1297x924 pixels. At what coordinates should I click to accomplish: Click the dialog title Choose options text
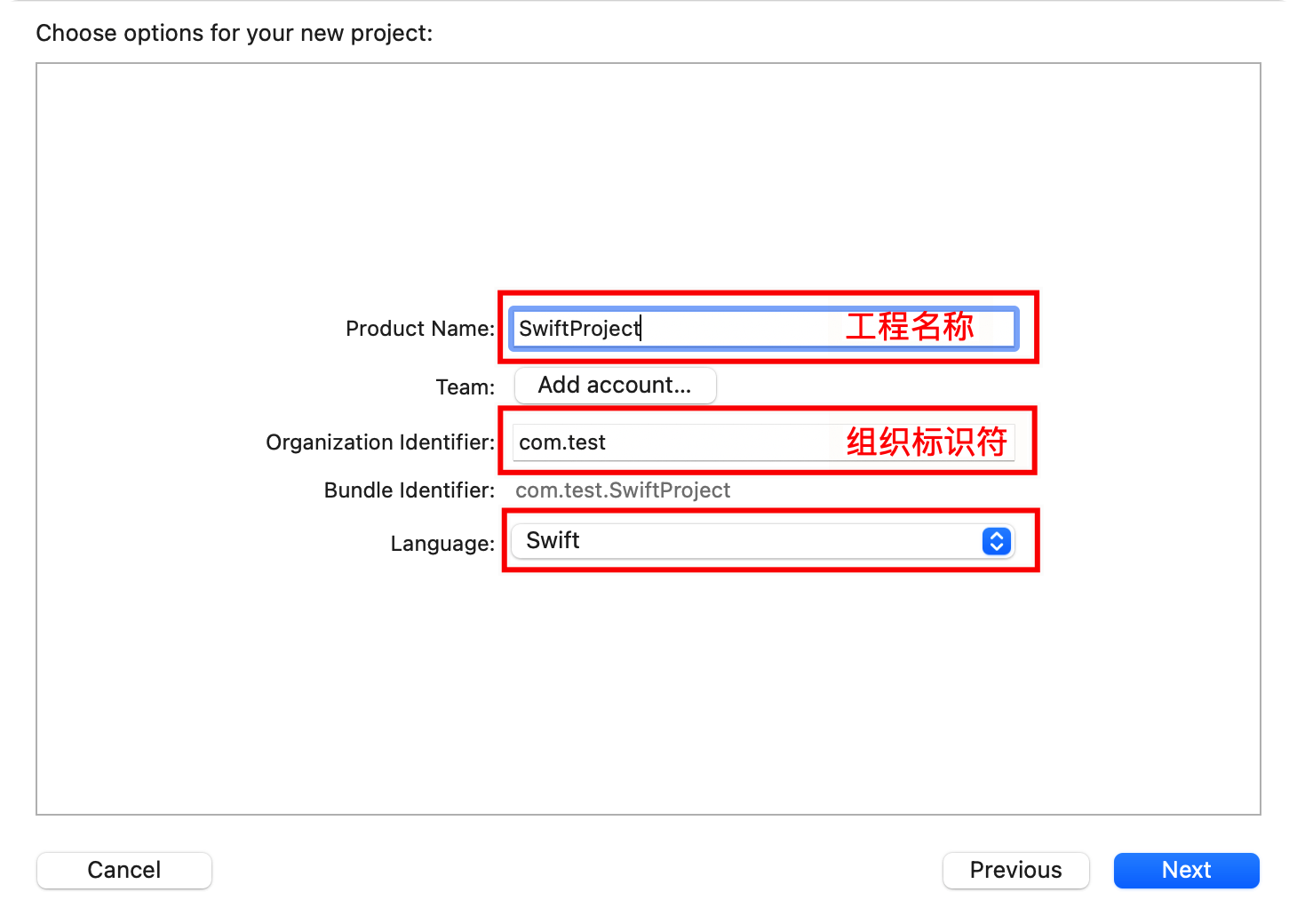[x=233, y=33]
